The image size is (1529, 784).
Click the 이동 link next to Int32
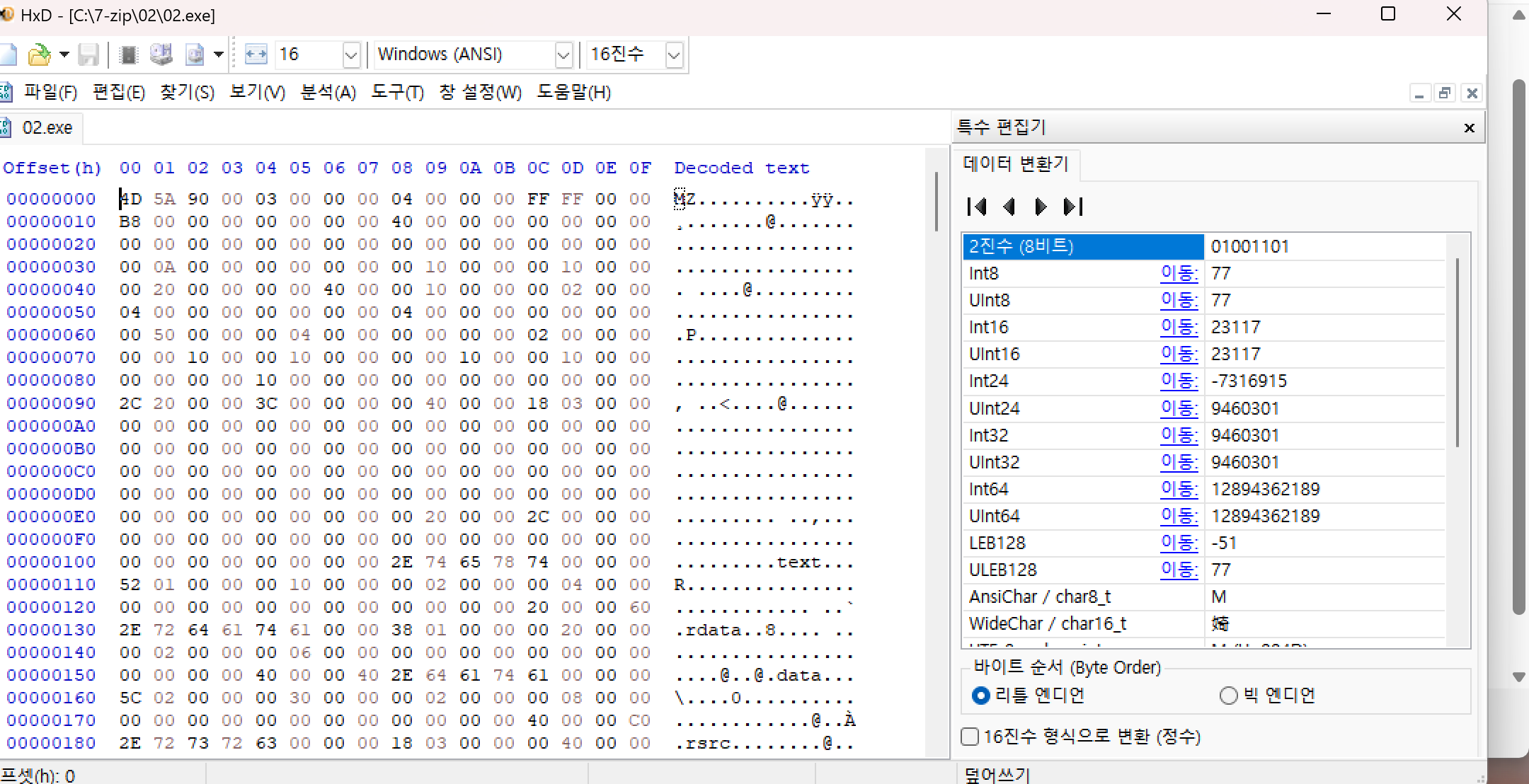tap(1179, 435)
